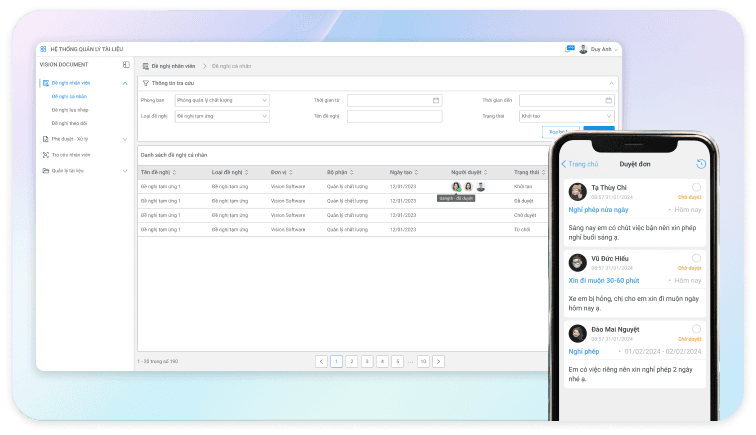The width and height of the screenshot is (756, 435).
Task: Go back to Trang chủ on phone
Action: coord(580,164)
